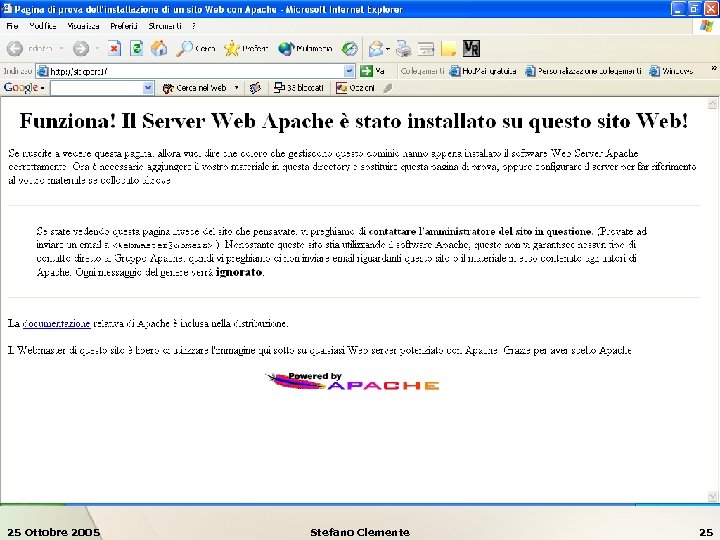
Task: Click the Internet Explorer title bar icon
Action: coord(7,9)
